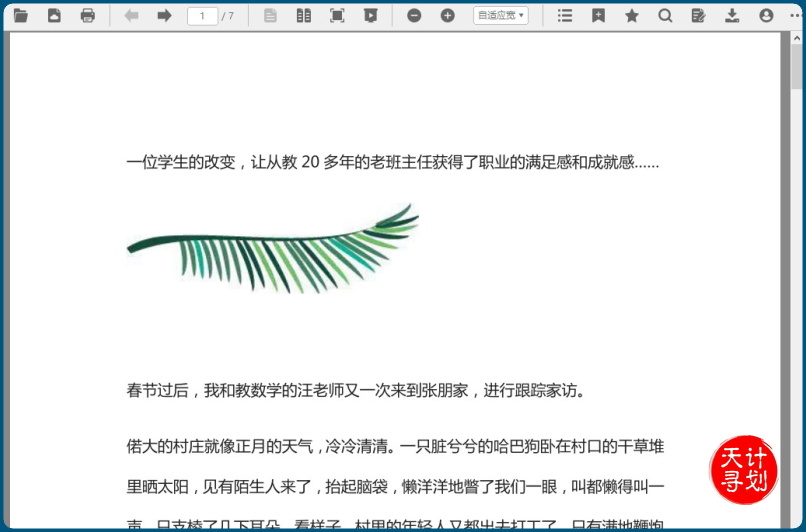Viewport: 806px width, 532px height.
Task: Mark document as favorite star
Action: 632,15
